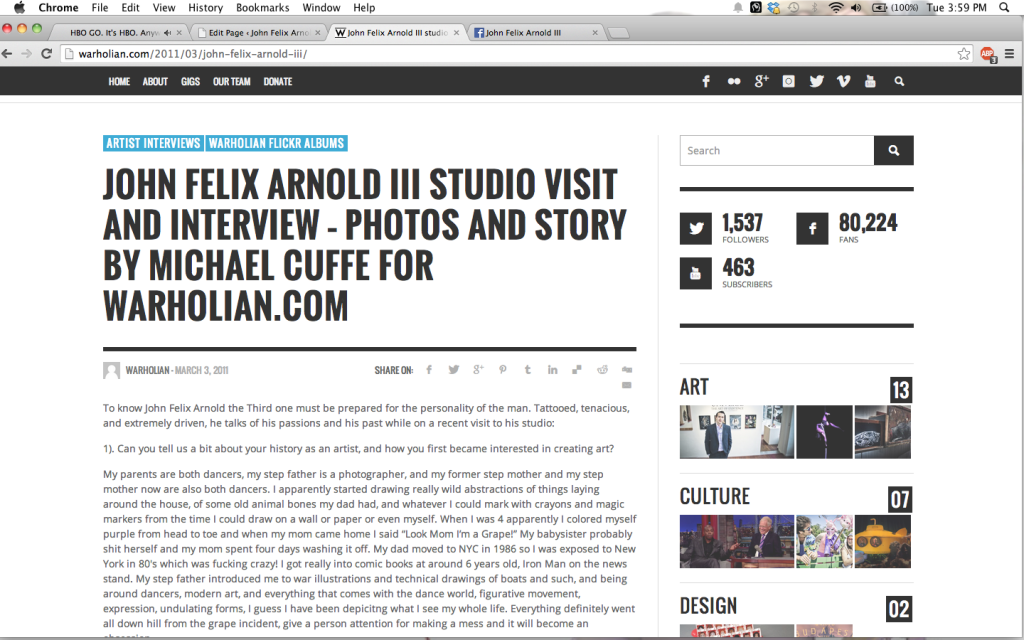Screen dimensions: 1024x640
Task: Click the ART post count badge 13
Action: (x=901, y=390)
